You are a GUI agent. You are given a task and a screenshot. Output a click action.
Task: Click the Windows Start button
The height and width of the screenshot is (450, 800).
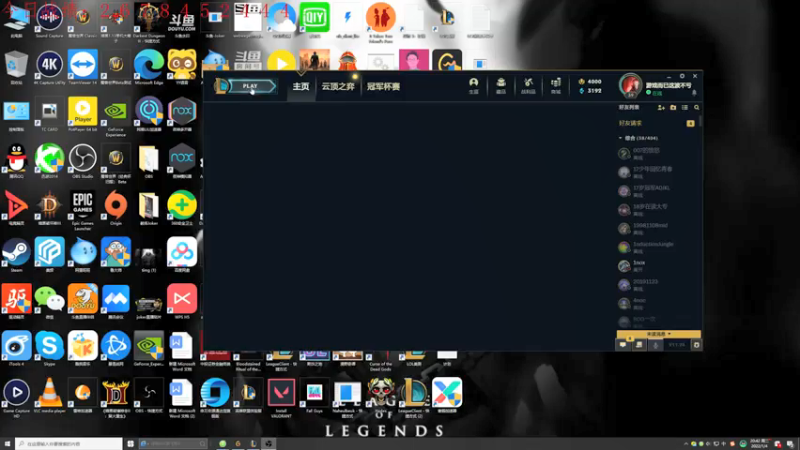(x=7, y=444)
